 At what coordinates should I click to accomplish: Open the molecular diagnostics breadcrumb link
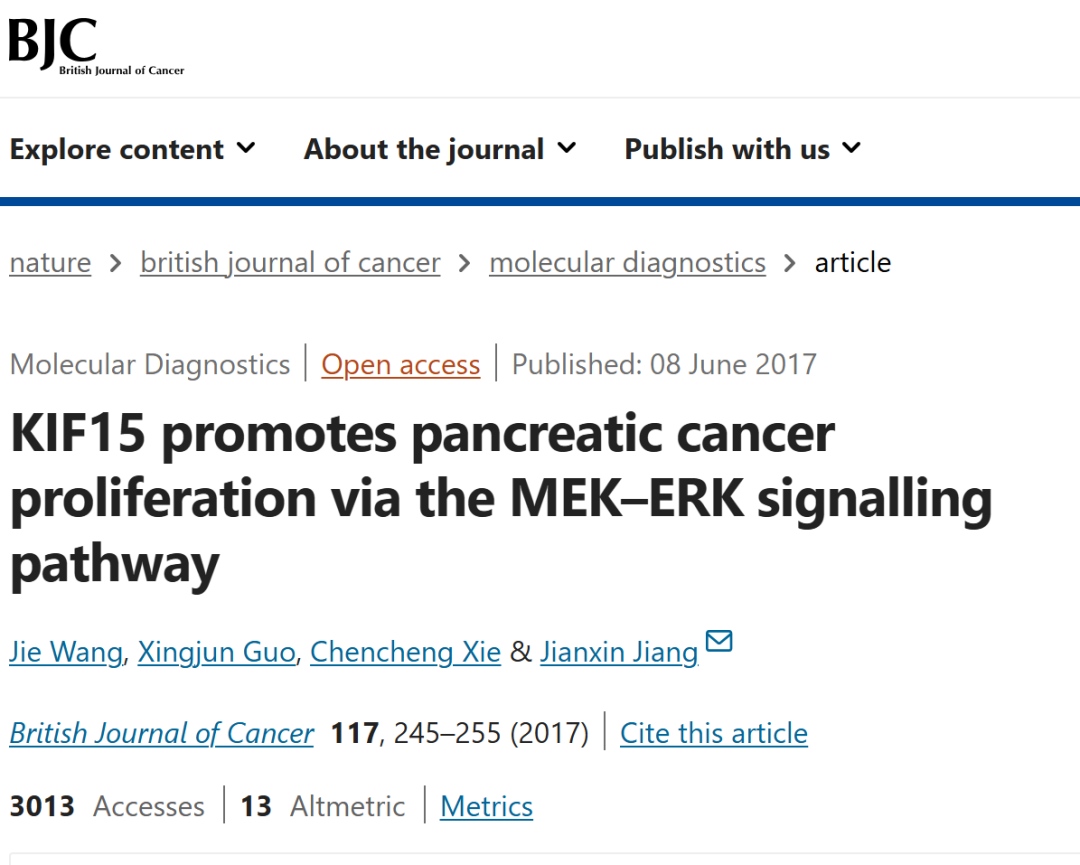click(x=627, y=262)
